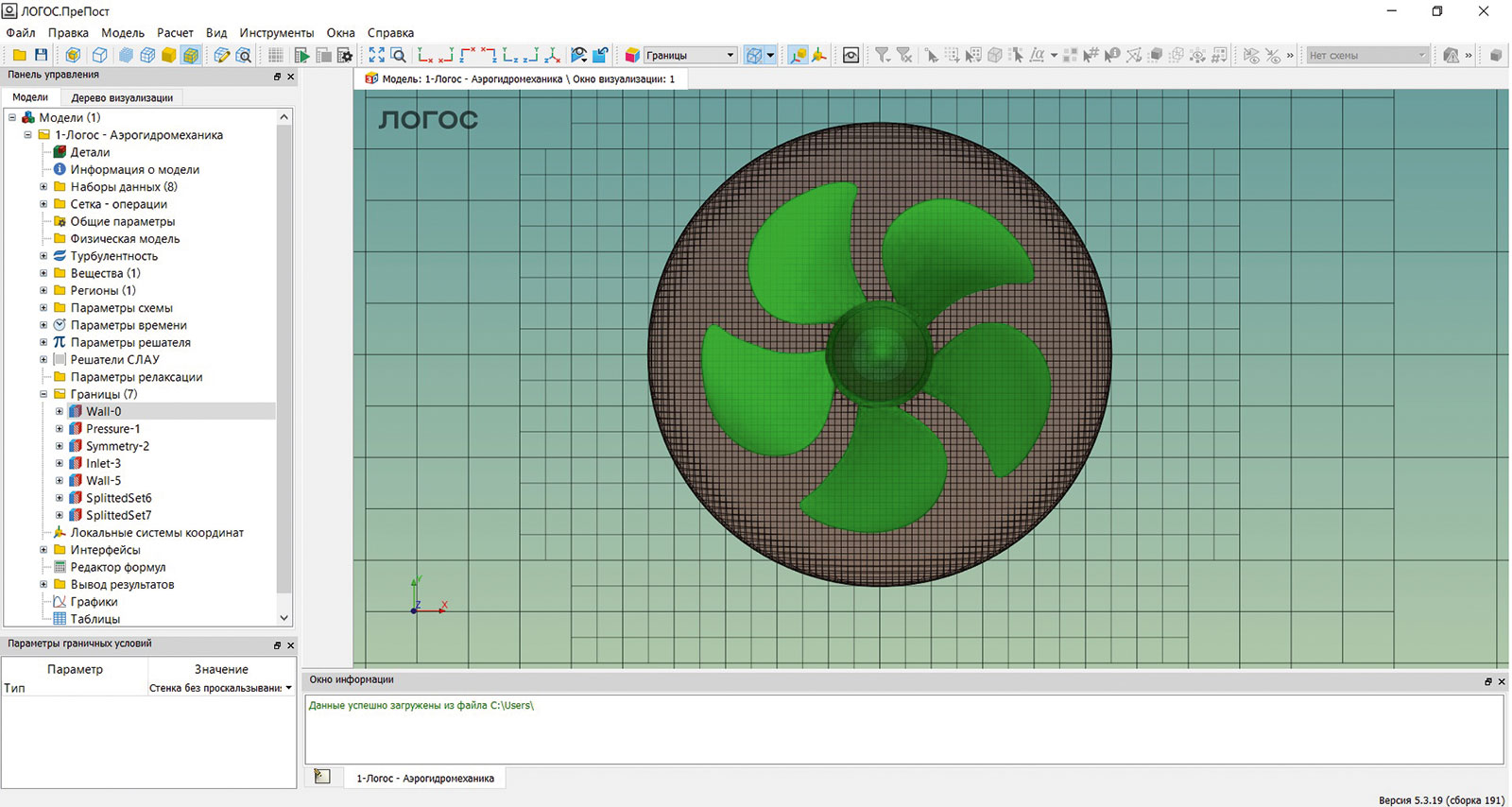
Task: Open the Границы selection dropdown
Action: (730, 56)
